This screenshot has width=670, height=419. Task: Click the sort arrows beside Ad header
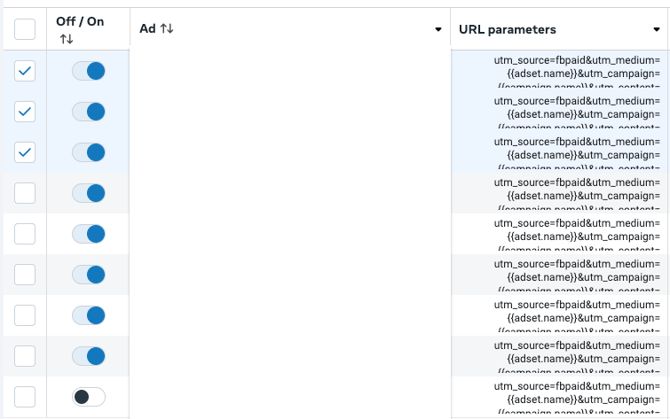coord(167,29)
